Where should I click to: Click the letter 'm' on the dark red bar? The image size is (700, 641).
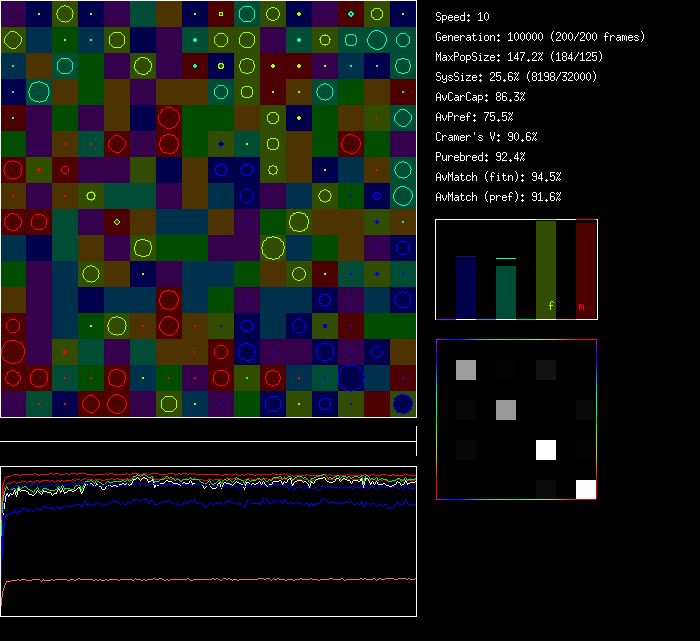pyautogui.click(x=581, y=306)
